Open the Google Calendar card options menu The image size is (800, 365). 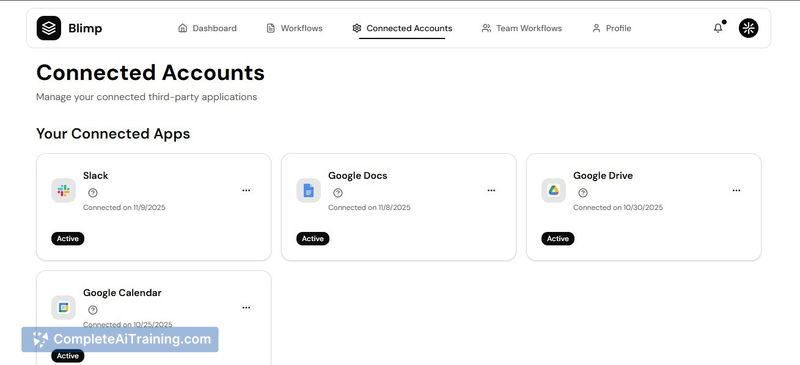click(246, 307)
